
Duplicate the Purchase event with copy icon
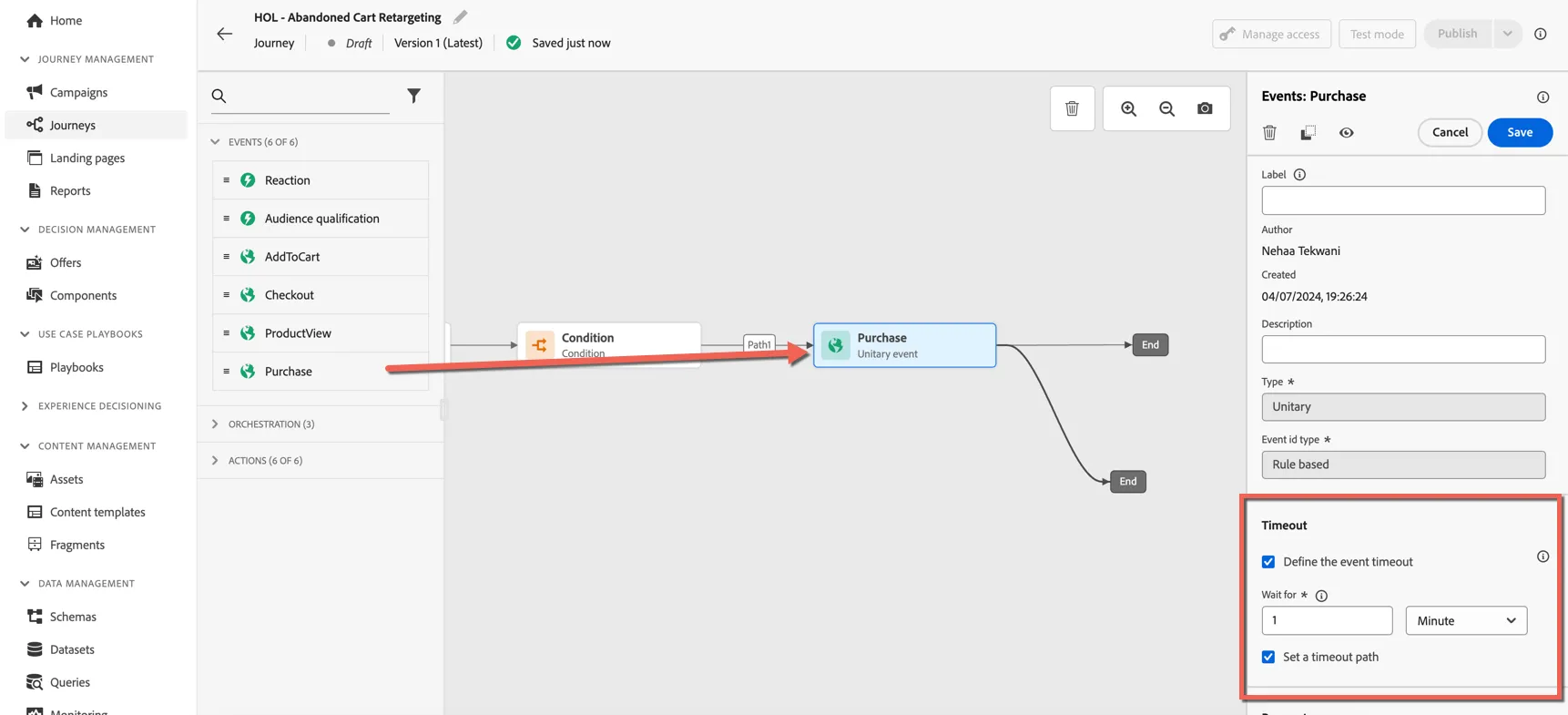[1308, 133]
